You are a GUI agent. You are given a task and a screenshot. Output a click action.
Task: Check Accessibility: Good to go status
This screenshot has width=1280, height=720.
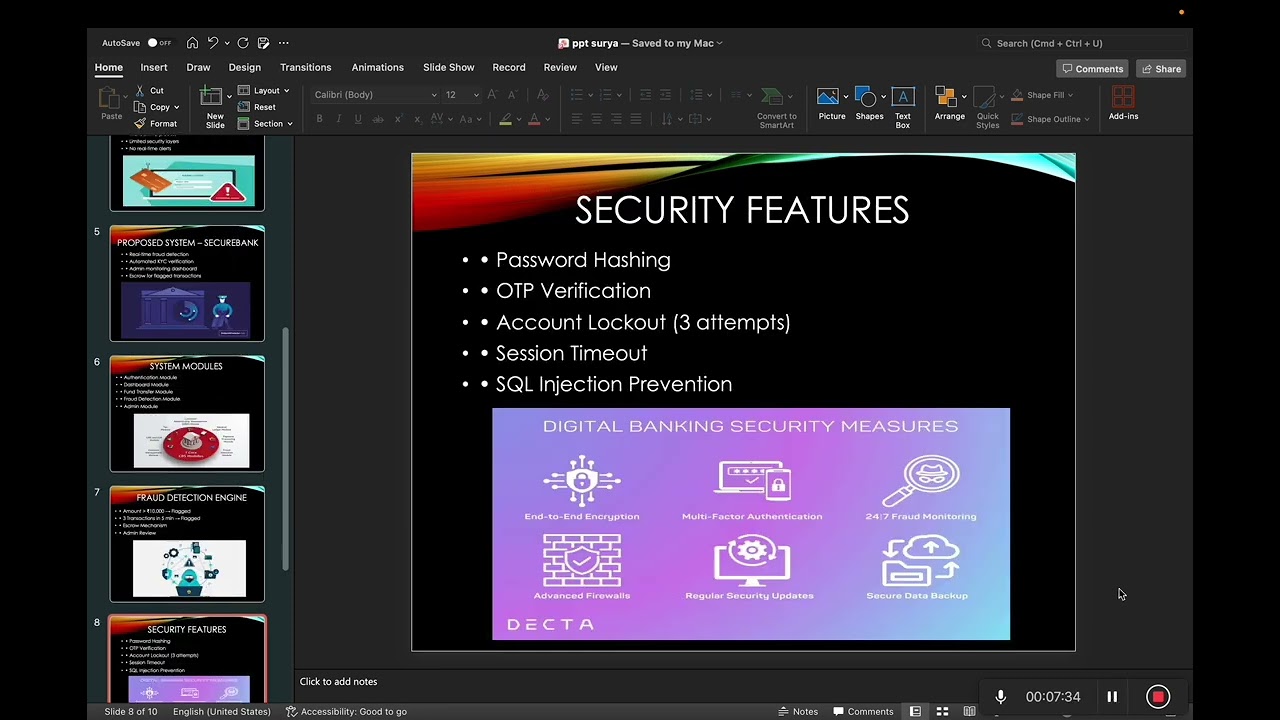pyautogui.click(x=346, y=712)
